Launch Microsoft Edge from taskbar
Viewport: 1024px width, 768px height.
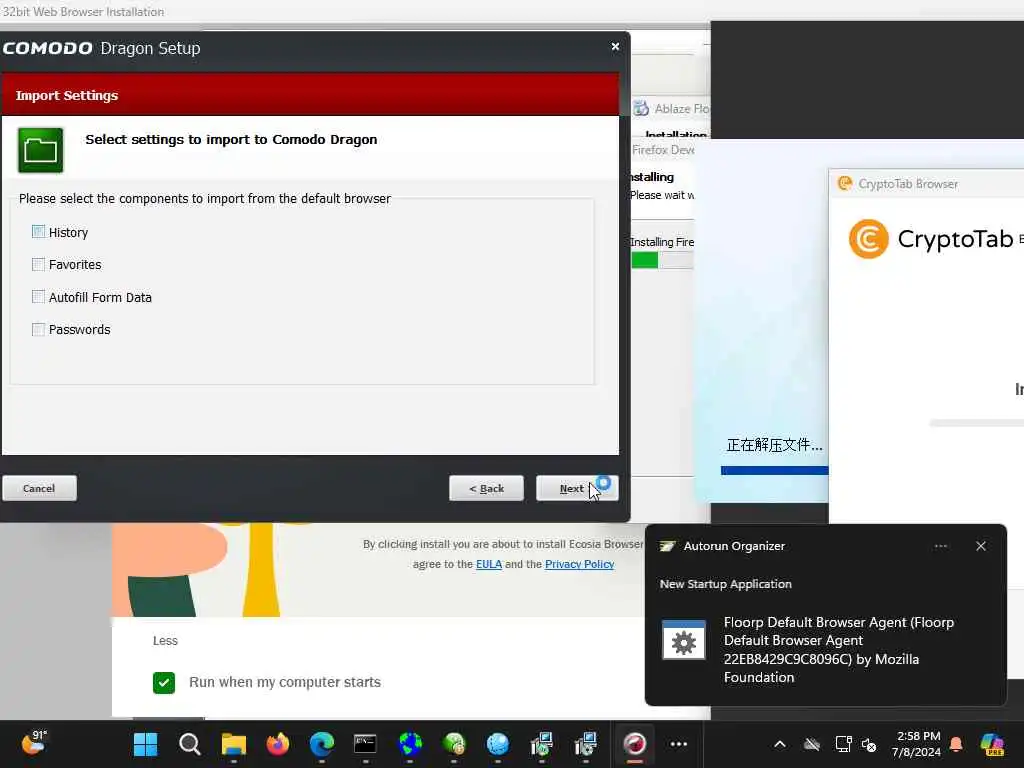[322, 744]
